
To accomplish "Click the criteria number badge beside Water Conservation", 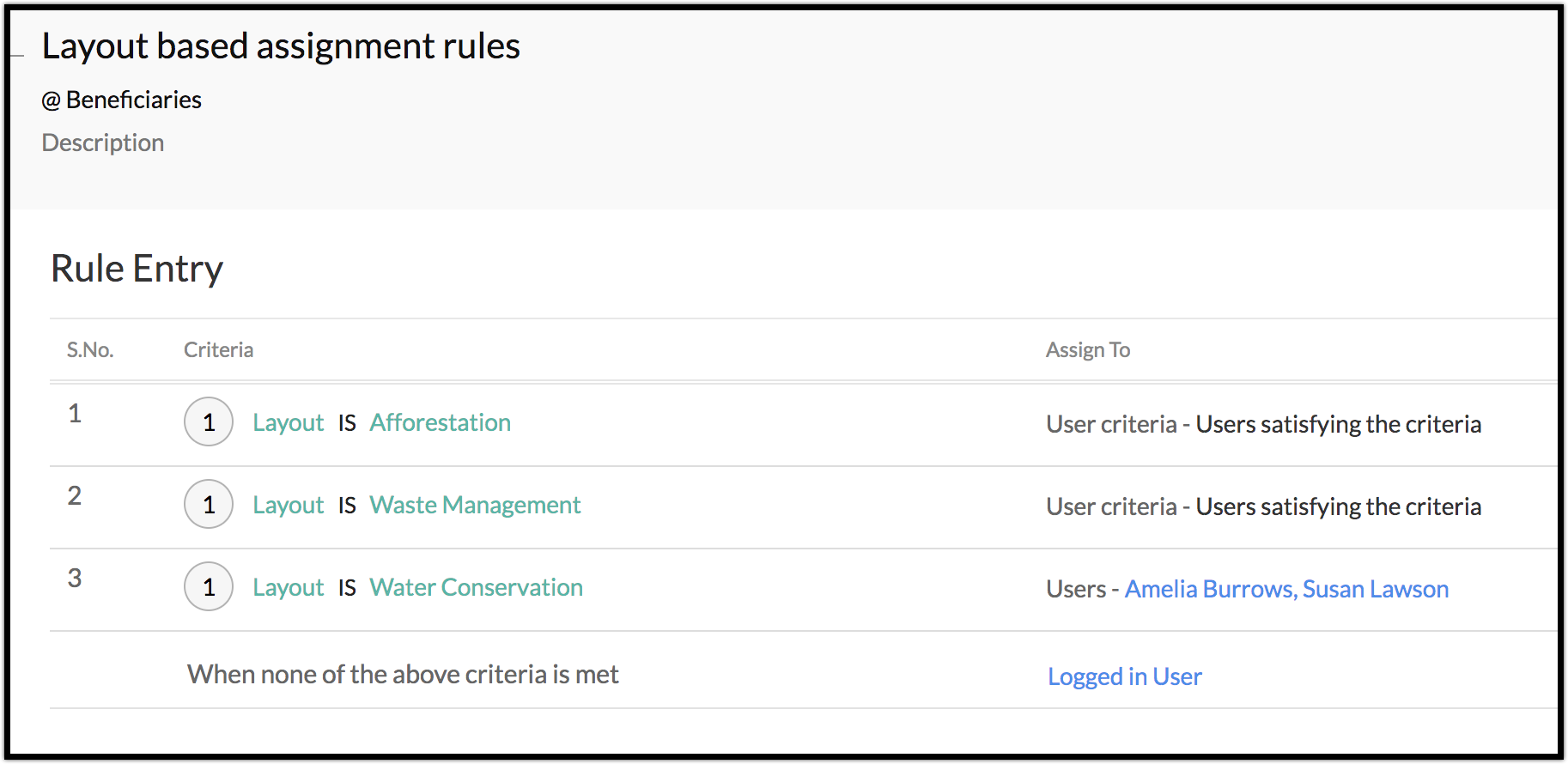I will (x=209, y=586).
